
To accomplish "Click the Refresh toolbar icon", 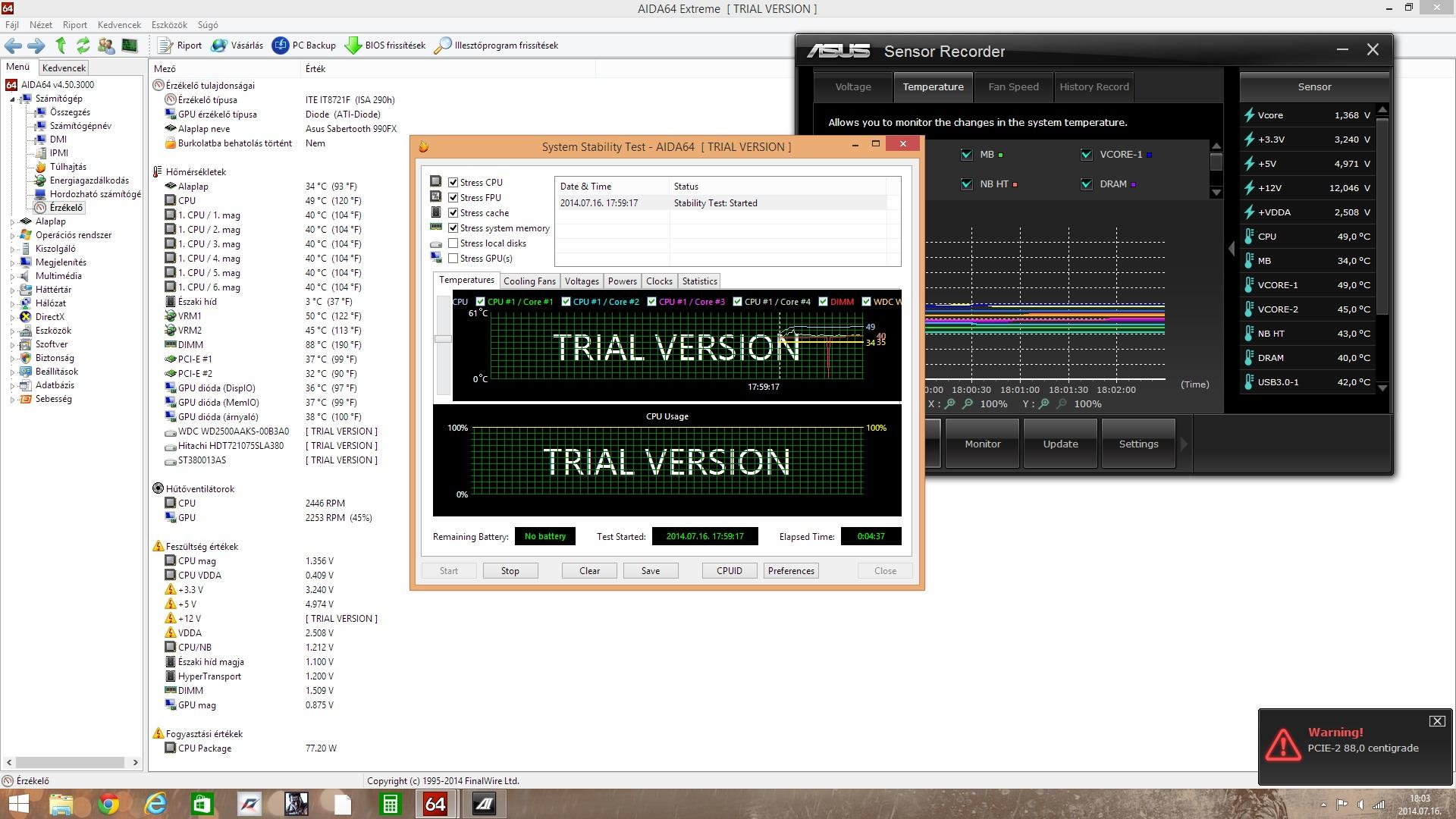I will pos(83,45).
